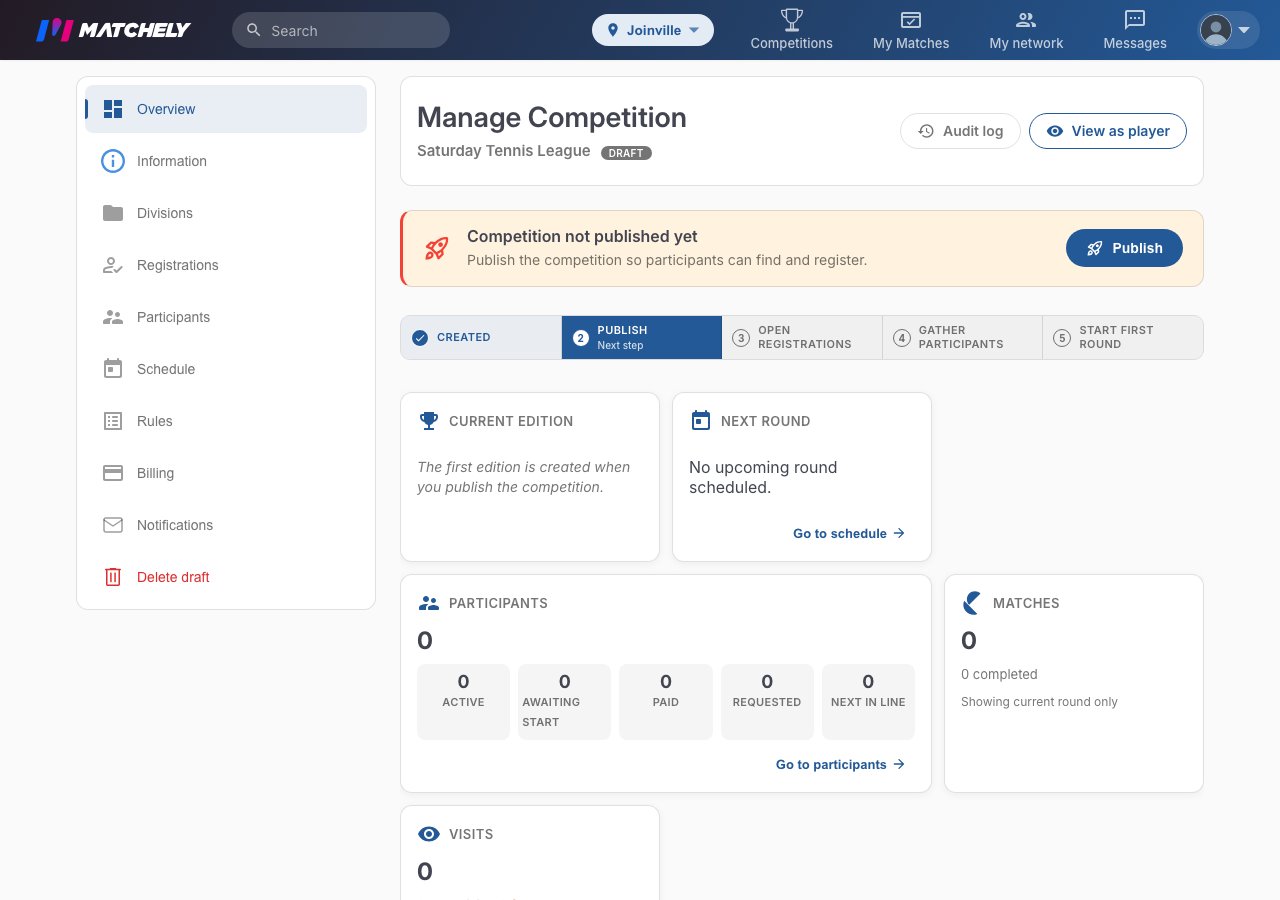The height and width of the screenshot is (900, 1280).
Task: Open Notifications in the sidebar
Action: click(x=226, y=525)
